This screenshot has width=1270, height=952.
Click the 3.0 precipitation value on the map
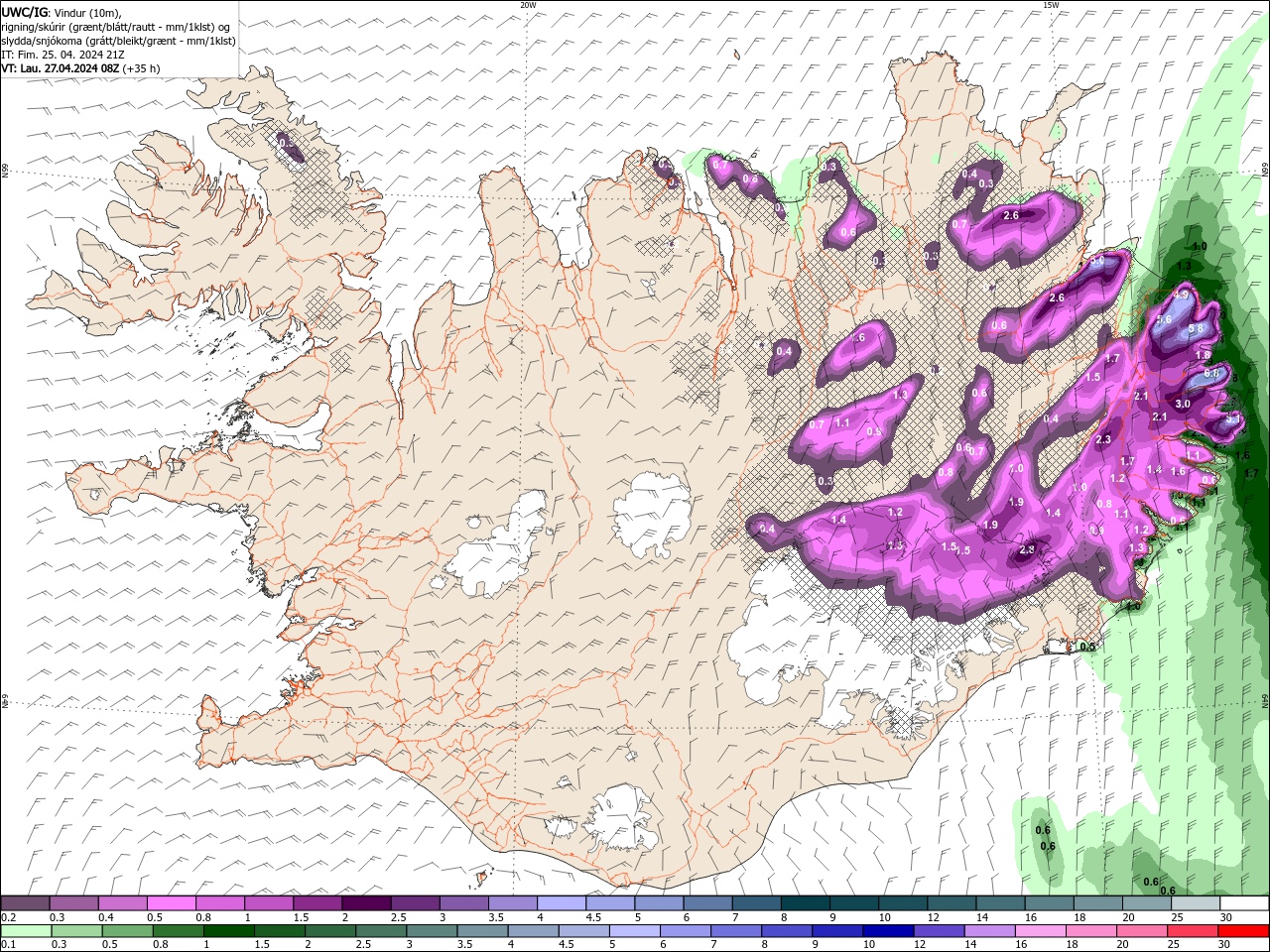[1183, 404]
